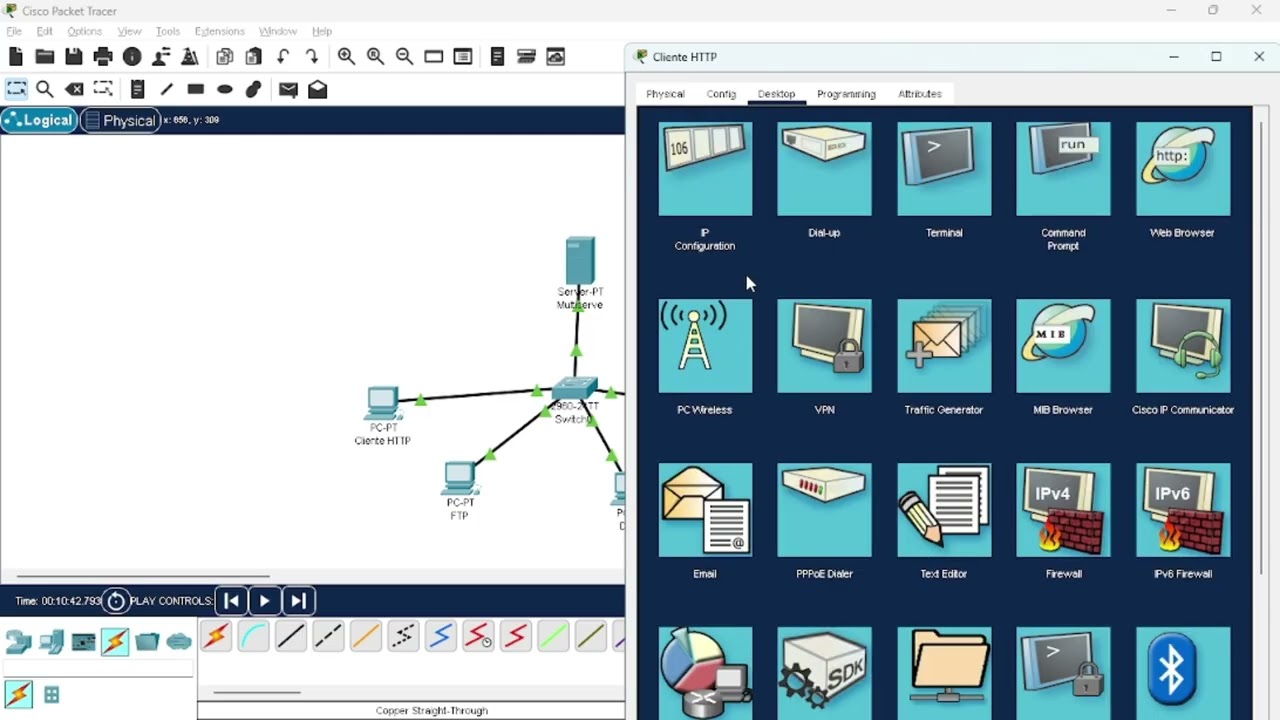Choose the End Devices category

click(51, 641)
